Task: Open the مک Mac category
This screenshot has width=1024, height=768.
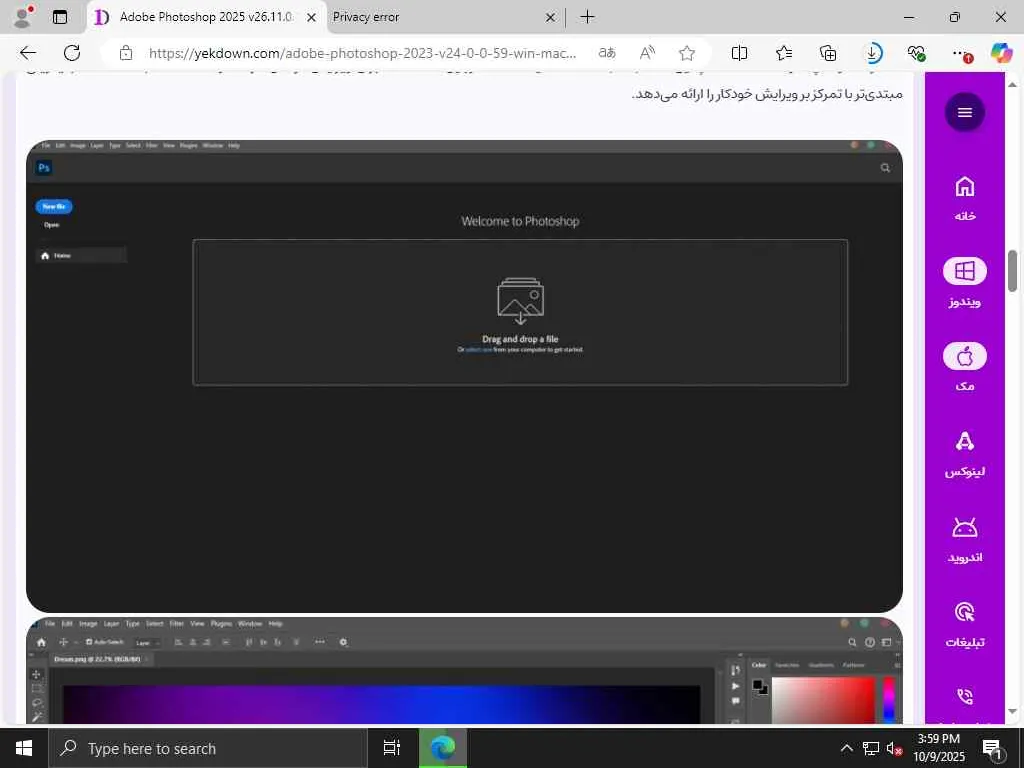Action: 965,368
